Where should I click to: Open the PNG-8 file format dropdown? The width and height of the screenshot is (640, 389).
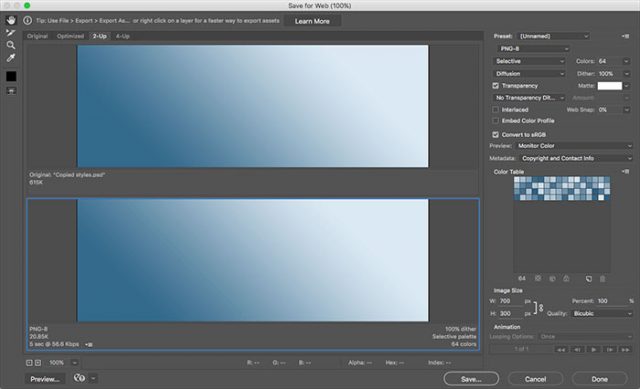point(533,49)
